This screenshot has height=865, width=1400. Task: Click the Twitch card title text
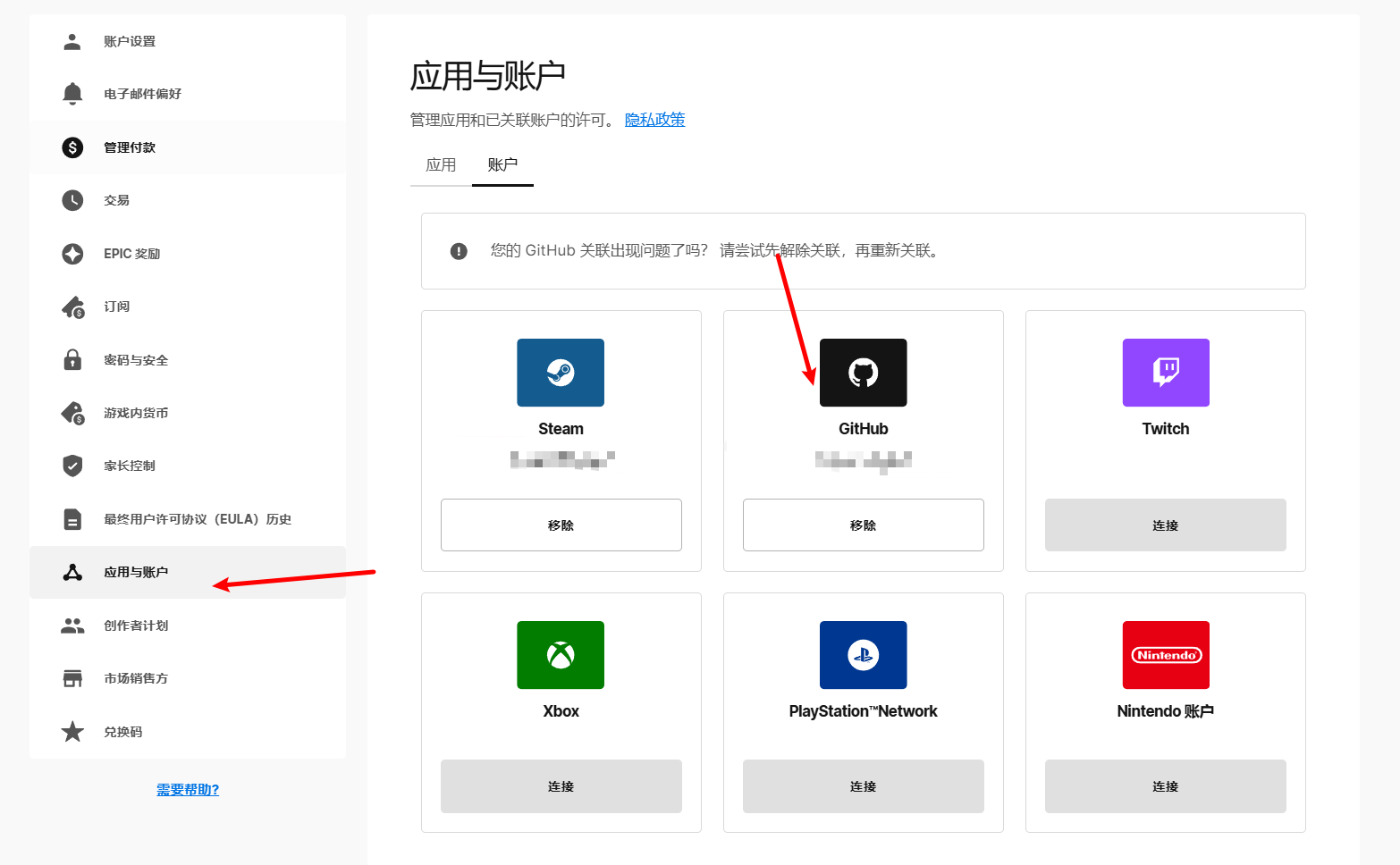click(1166, 429)
